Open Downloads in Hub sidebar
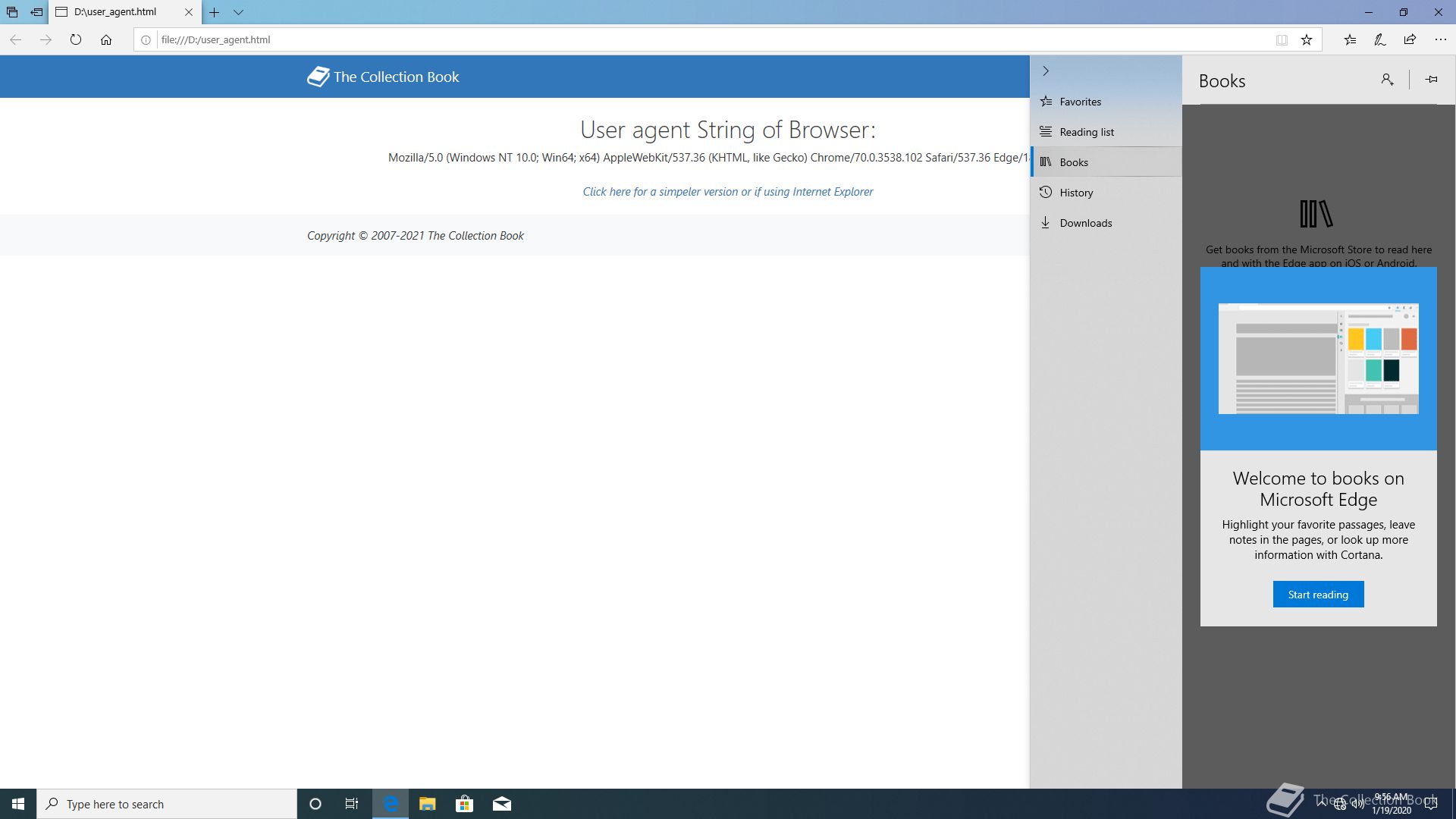The image size is (1456, 819). pyautogui.click(x=1106, y=223)
